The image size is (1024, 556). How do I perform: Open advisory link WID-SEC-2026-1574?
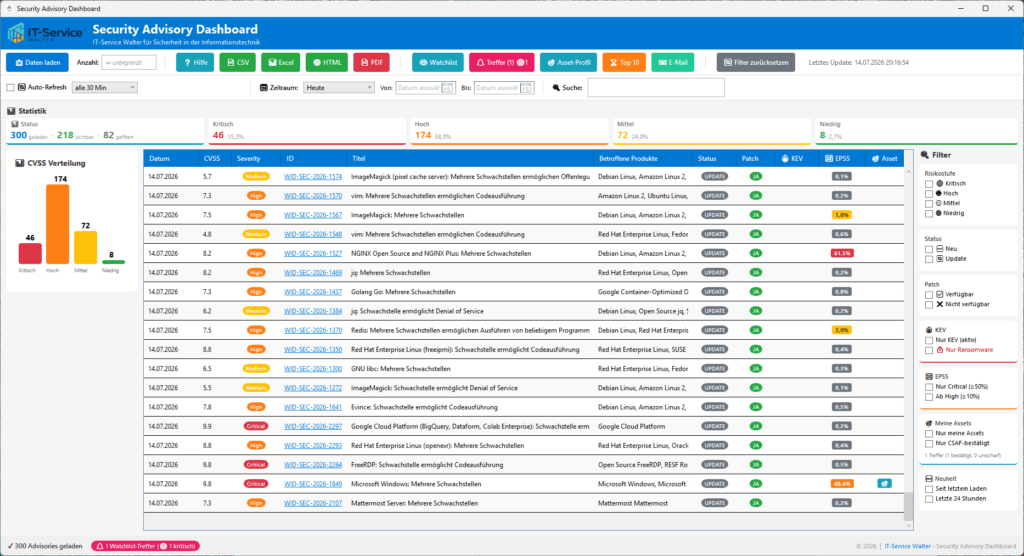click(313, 176)
